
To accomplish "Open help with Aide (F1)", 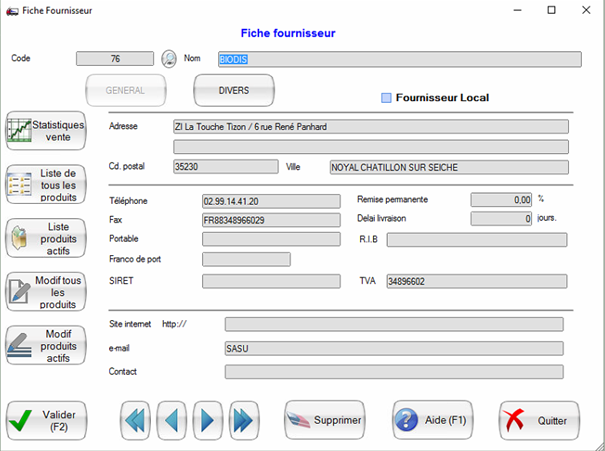I will pyautogui.click(x=433, y=420).
